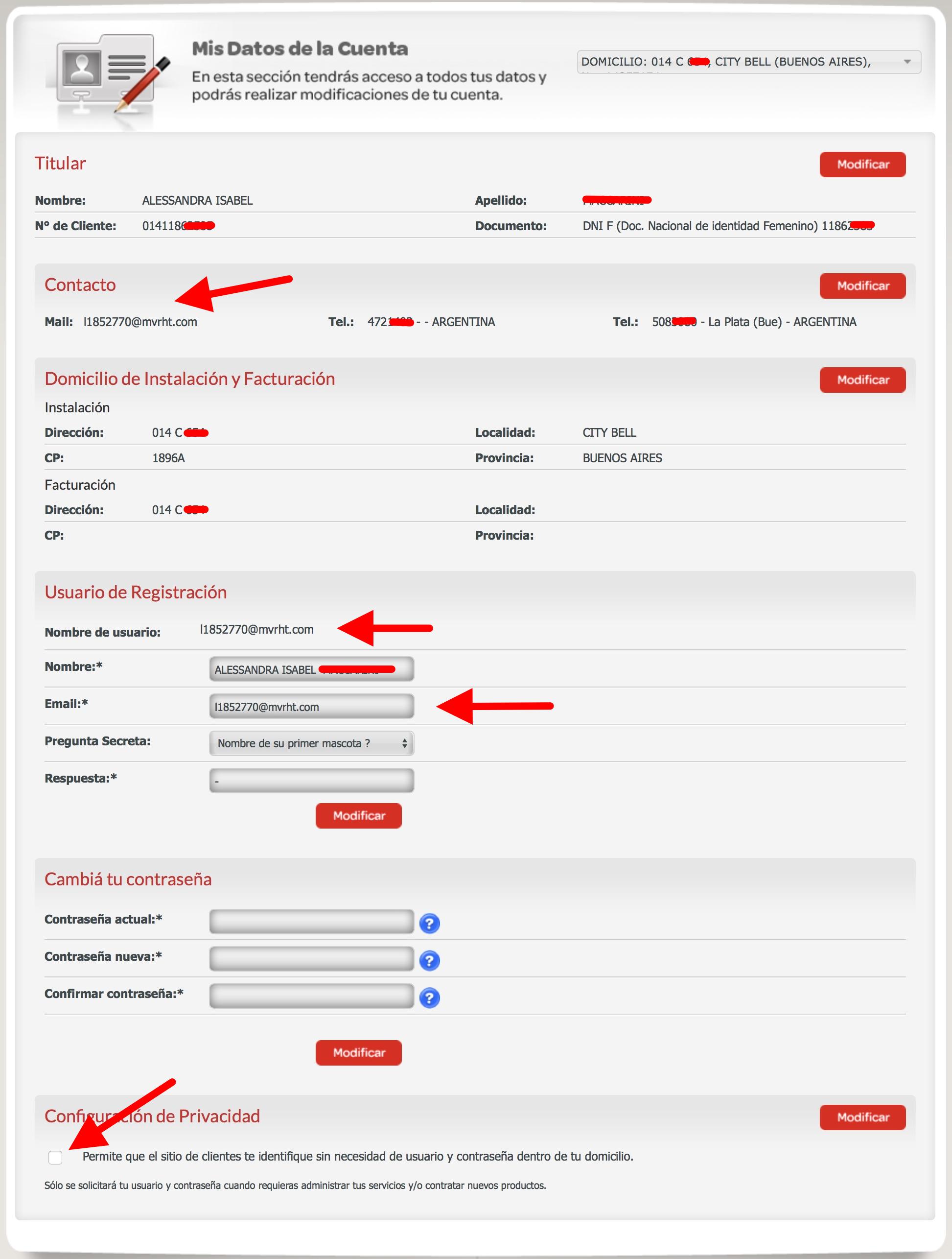Click Modificar below Confirmar contraseña
The width and height of the screenshot is (952, 1259).
(x=358, y=1052)
